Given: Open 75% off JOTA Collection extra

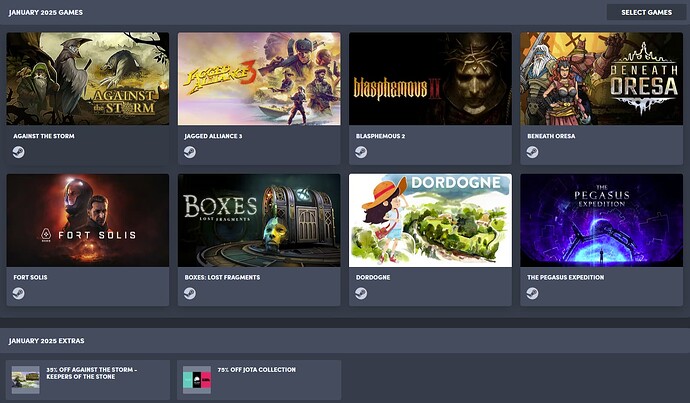Looking at the screenshot, I should coord(259,380).
